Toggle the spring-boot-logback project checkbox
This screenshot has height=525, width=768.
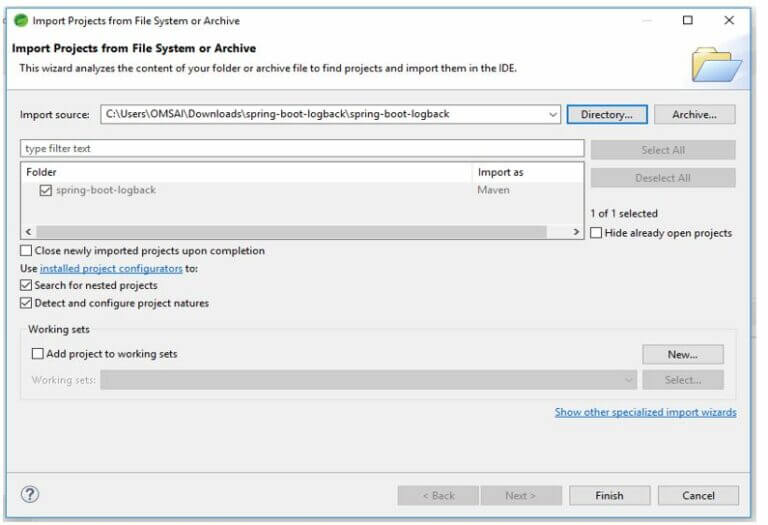(x=46, y=190)
